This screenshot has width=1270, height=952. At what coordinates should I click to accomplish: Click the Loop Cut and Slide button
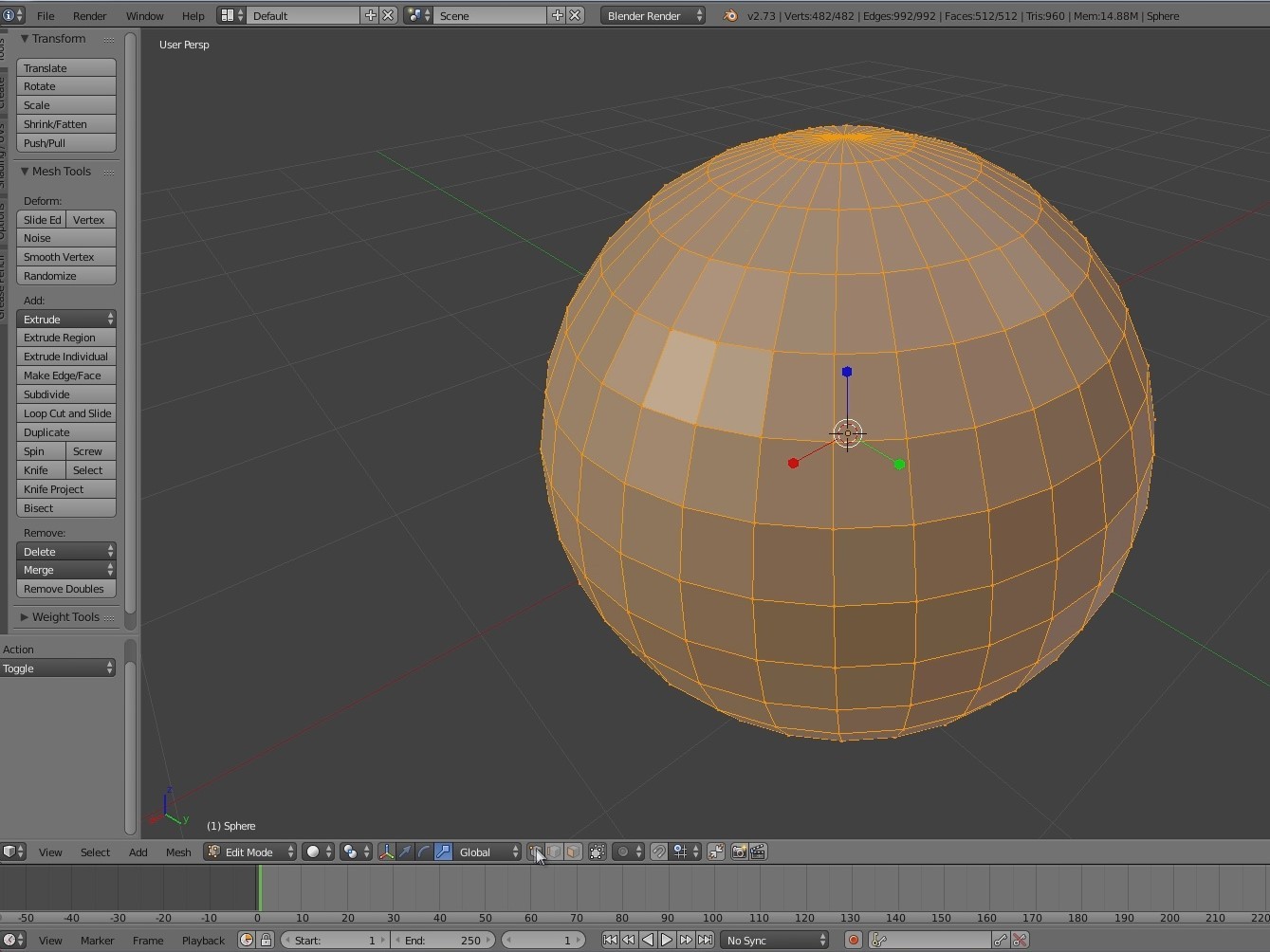[x=66, y=413]
